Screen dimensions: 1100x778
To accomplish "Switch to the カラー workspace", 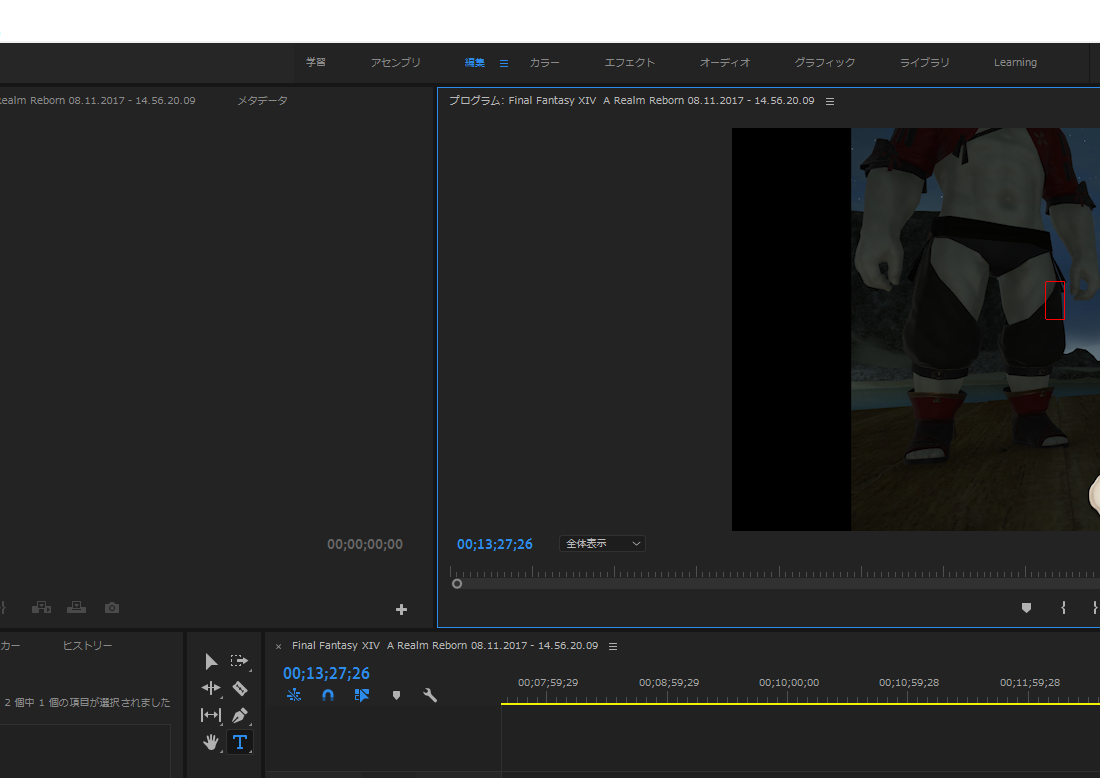I will pyautogui.click(x=545, y=62).
